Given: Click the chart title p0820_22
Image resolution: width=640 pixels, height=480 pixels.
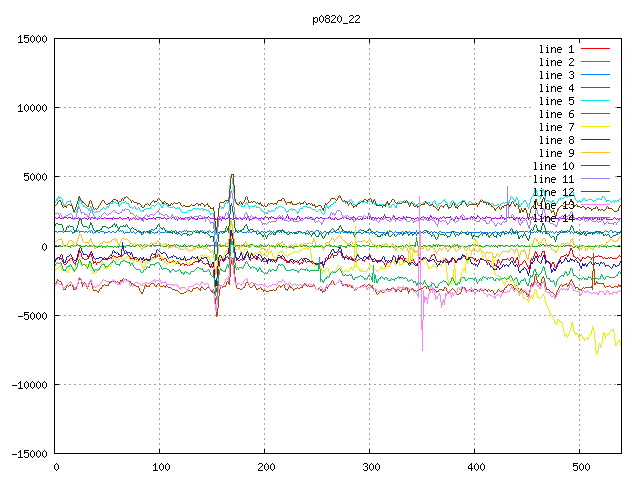Looking at the screenshot, I should click(x=336, y=20).
